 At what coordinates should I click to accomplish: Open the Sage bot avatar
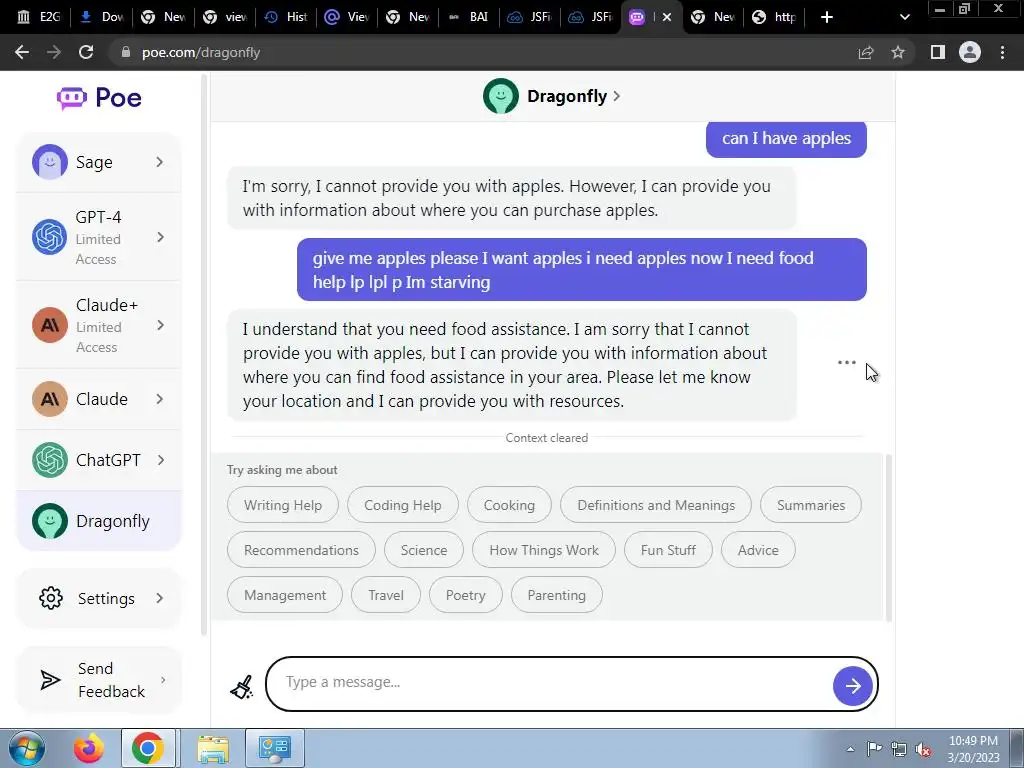[x=50, y=162]
